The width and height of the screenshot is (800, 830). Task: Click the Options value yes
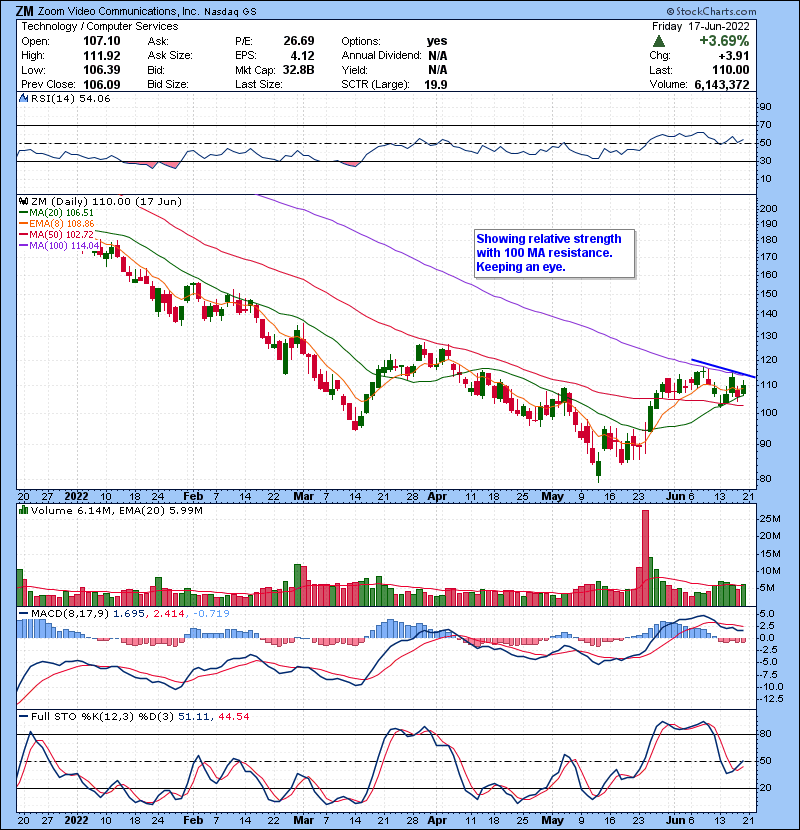click(x=437, y=41)
